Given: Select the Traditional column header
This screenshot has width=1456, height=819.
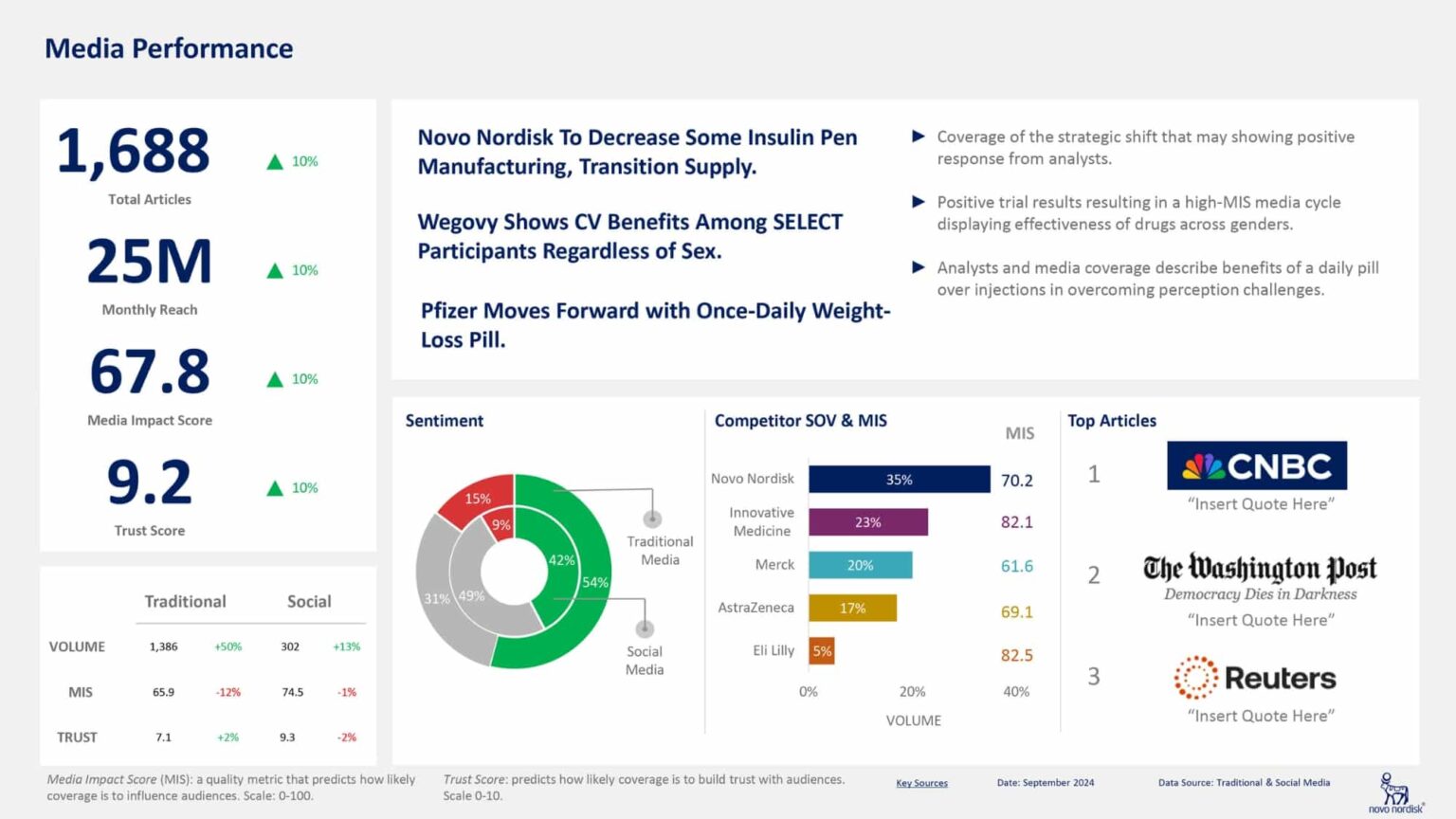Looking at the screenshot, I should 185,601.
